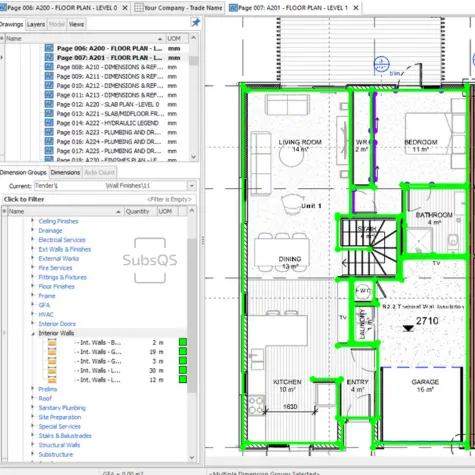Viewport: 475px width, 475px height.
Task: Select the Stairs & Balustrades group row
Action: click(x=65, y=436)
